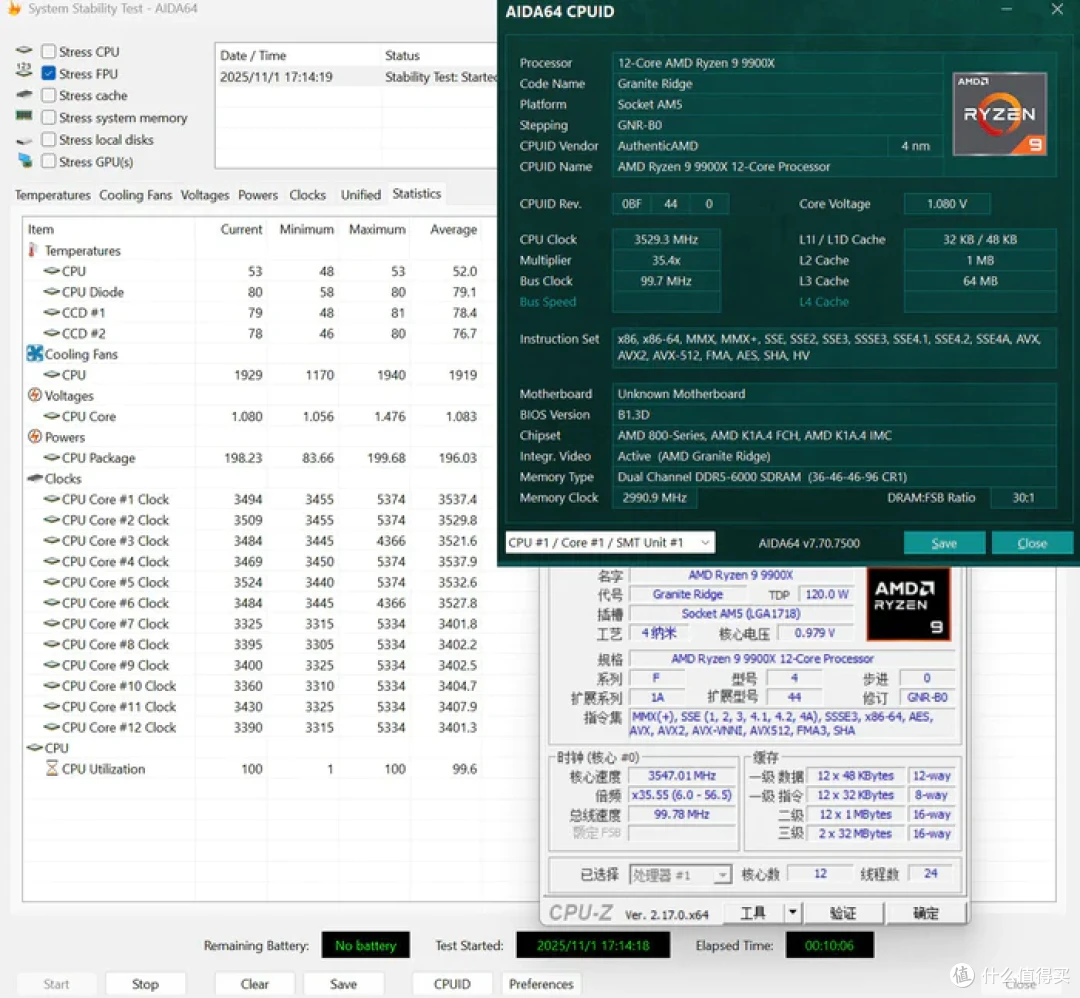Click the sensor icon for CPU Core voltage row
This screenshot has width=1080, height=998.
(x=52, y=416)
